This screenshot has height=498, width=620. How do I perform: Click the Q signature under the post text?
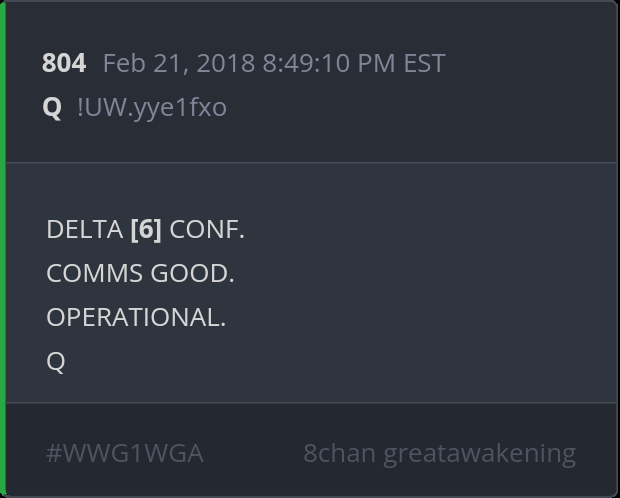click(x=56, y=361)
